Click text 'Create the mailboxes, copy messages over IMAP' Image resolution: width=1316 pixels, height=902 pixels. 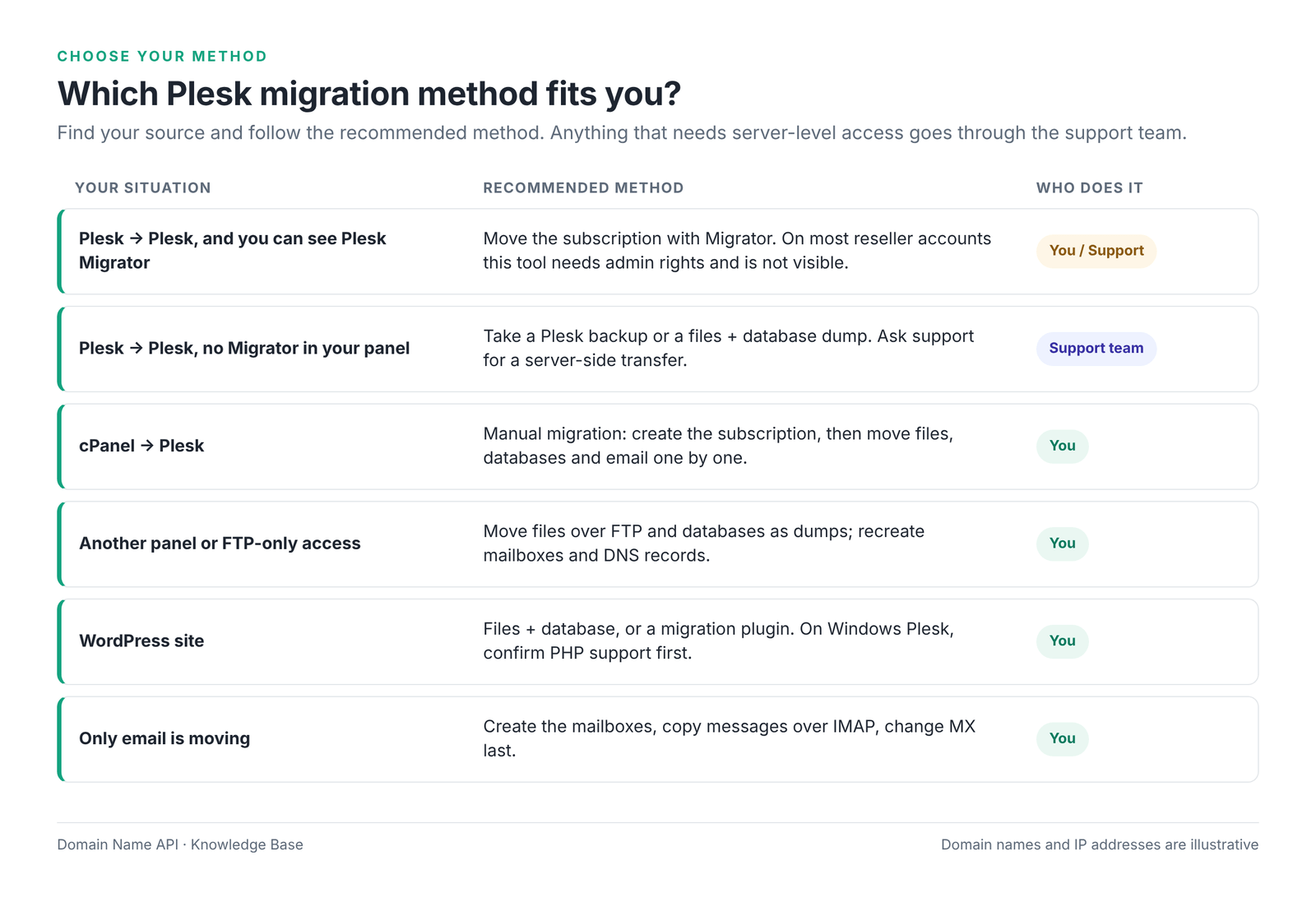tap(679, 727)
